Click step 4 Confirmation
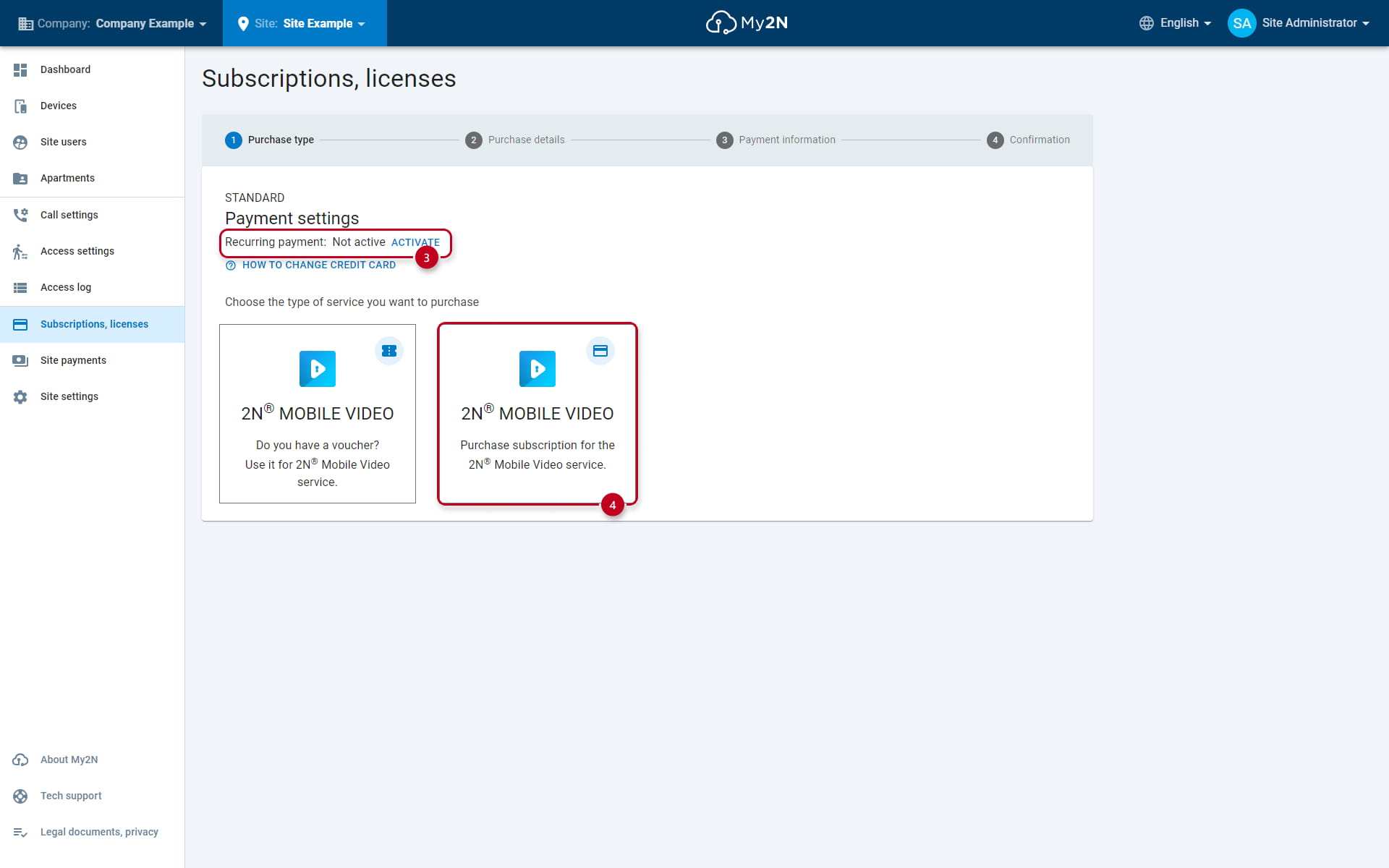This screenshot has height=868, width=1389. pyautogui.click(x=1028, y=140)
